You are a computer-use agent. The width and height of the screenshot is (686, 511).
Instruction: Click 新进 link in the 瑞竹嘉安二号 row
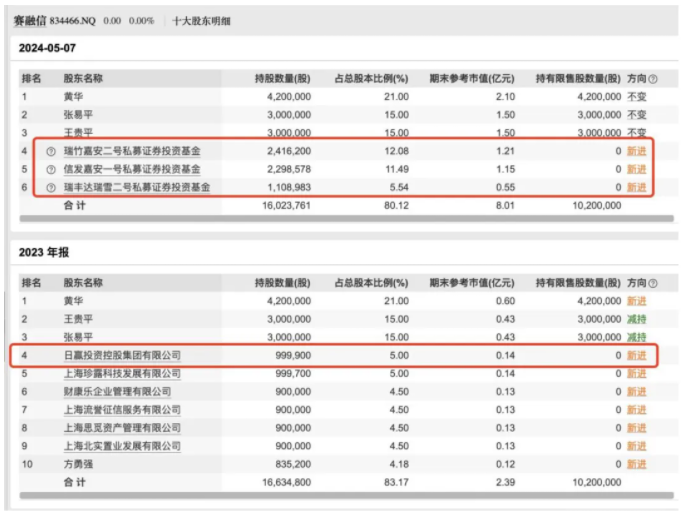(637, 151)
